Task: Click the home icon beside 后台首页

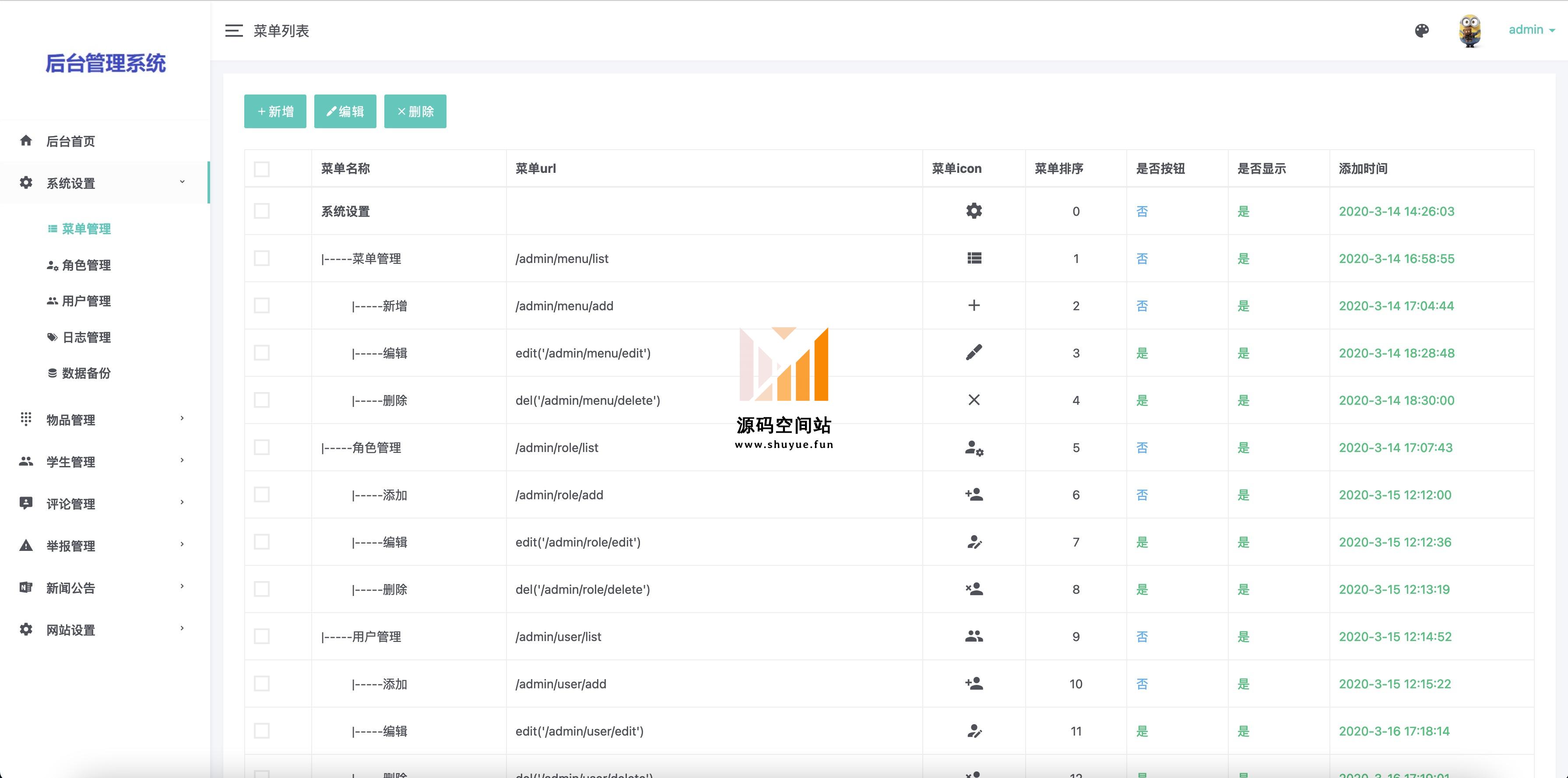Action: coord(25,140)
